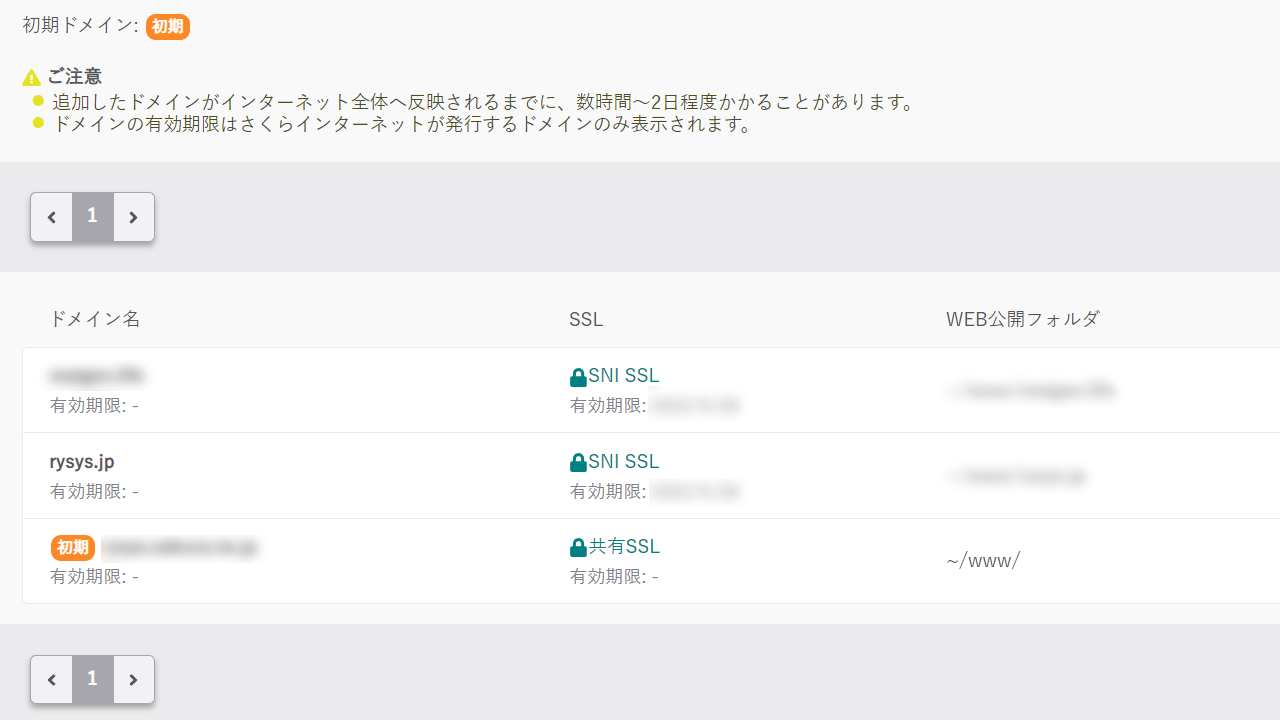Screen dimensions: 1280x720
Task: Select page 1 in the top pagination
Action: click(x=92, y=217)
